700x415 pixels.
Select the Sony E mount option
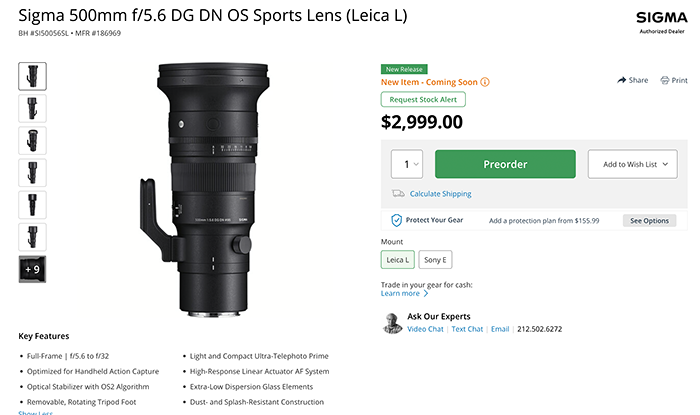[435, 260]
